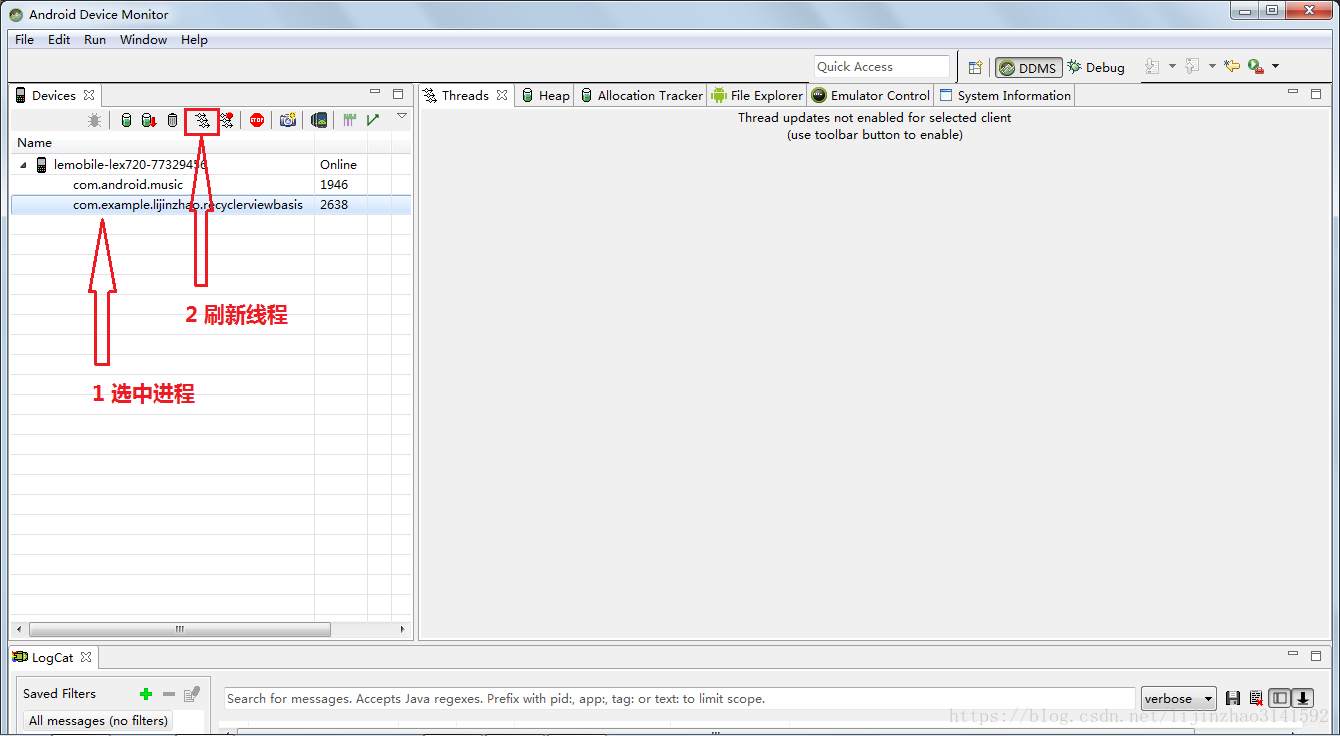Close the Threads tab

[x=502, y=95]
